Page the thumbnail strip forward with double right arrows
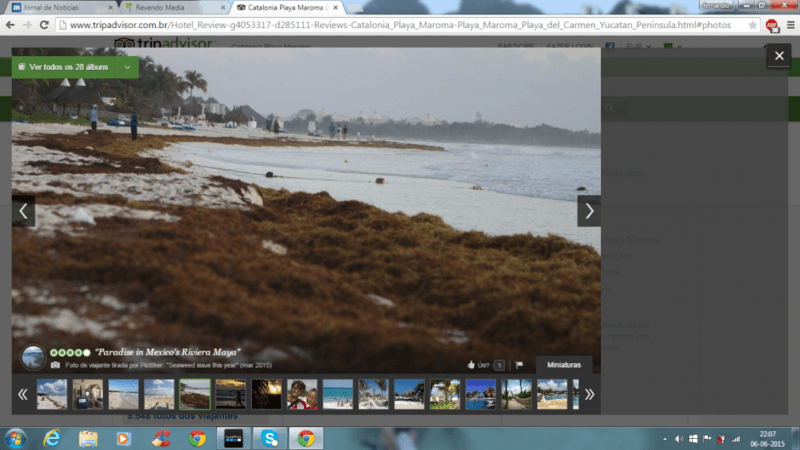Screen dimensions: 800x450 coord(589,394)
